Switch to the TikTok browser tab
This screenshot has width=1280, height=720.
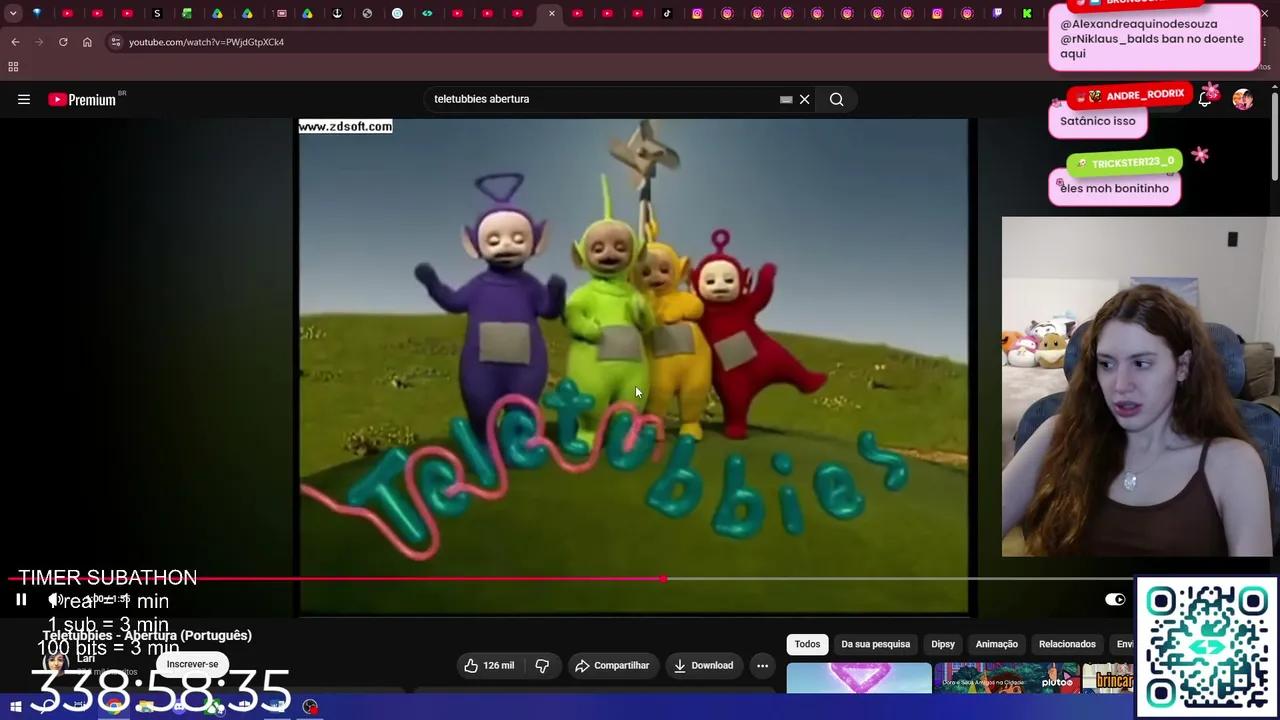point(667,13)
